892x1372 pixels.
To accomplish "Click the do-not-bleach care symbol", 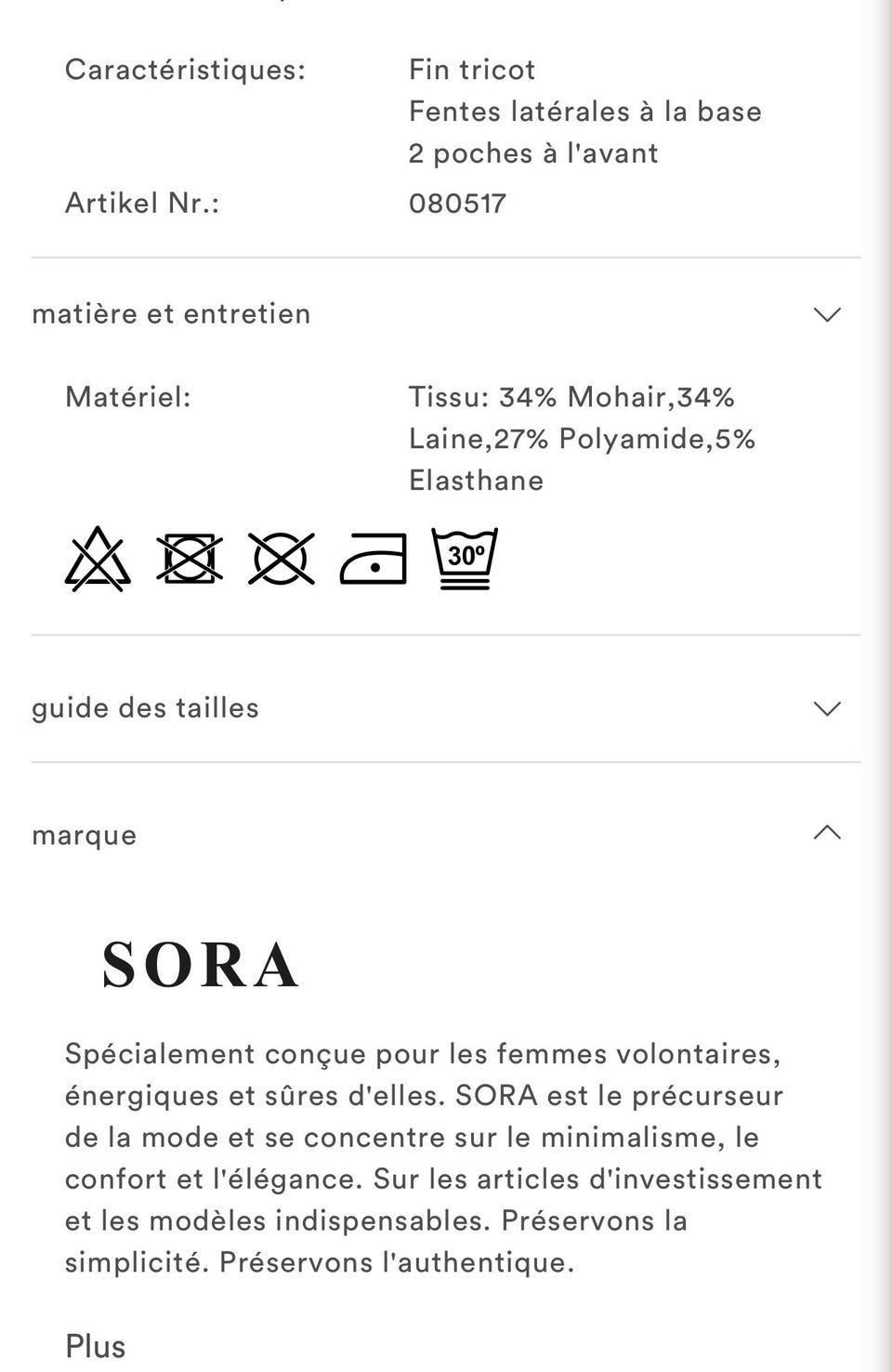I will click(98, 560).
